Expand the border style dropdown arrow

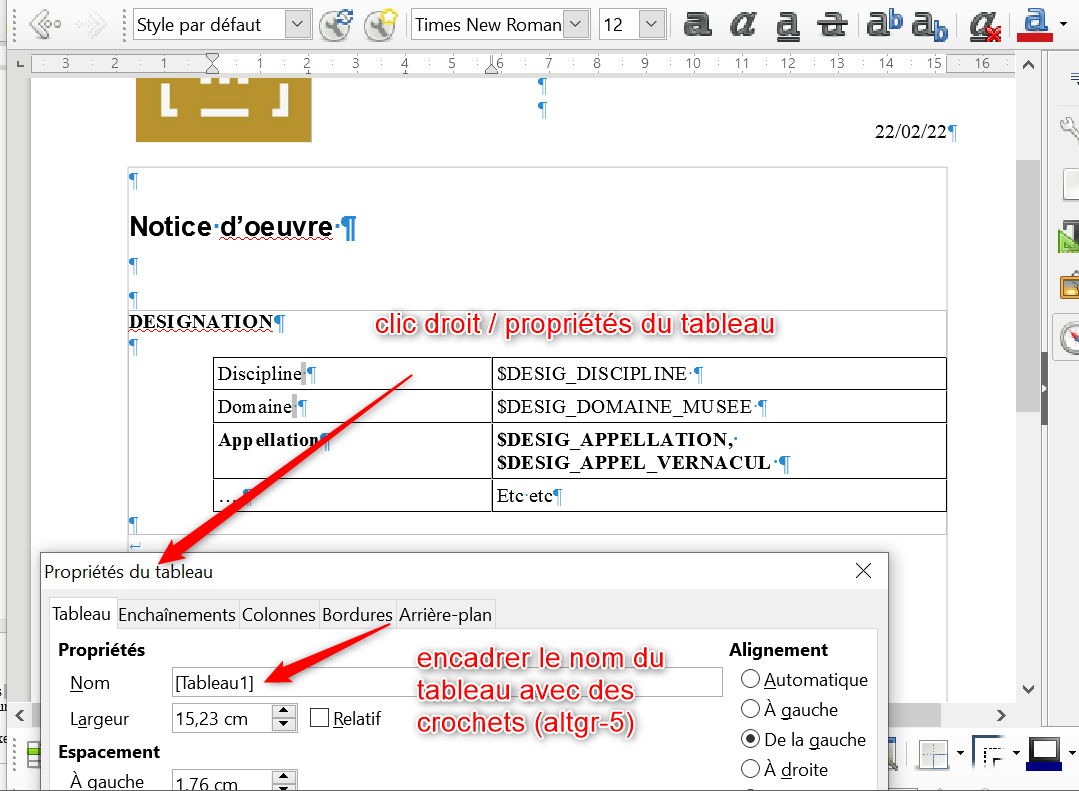click(x=1016, y=753)
